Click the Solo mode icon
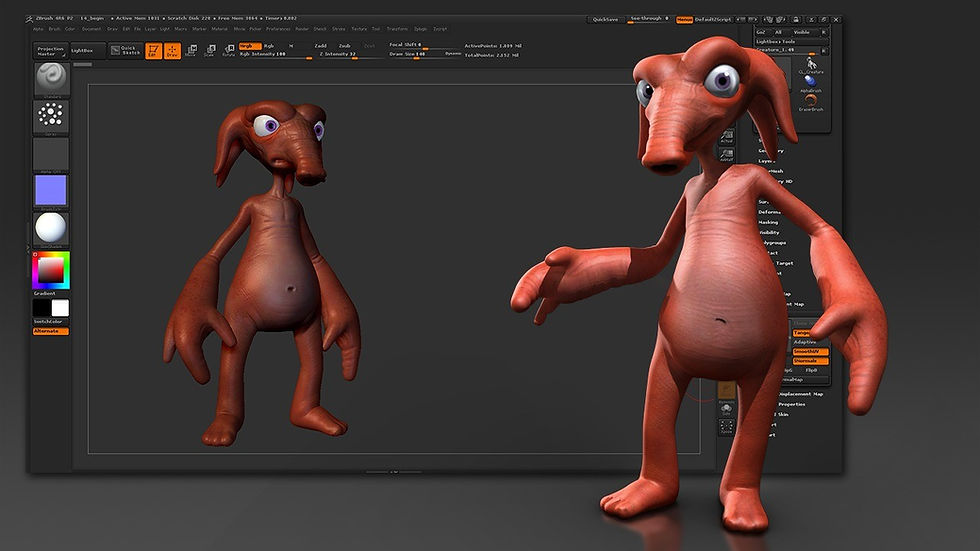 (x=726, y=409)
